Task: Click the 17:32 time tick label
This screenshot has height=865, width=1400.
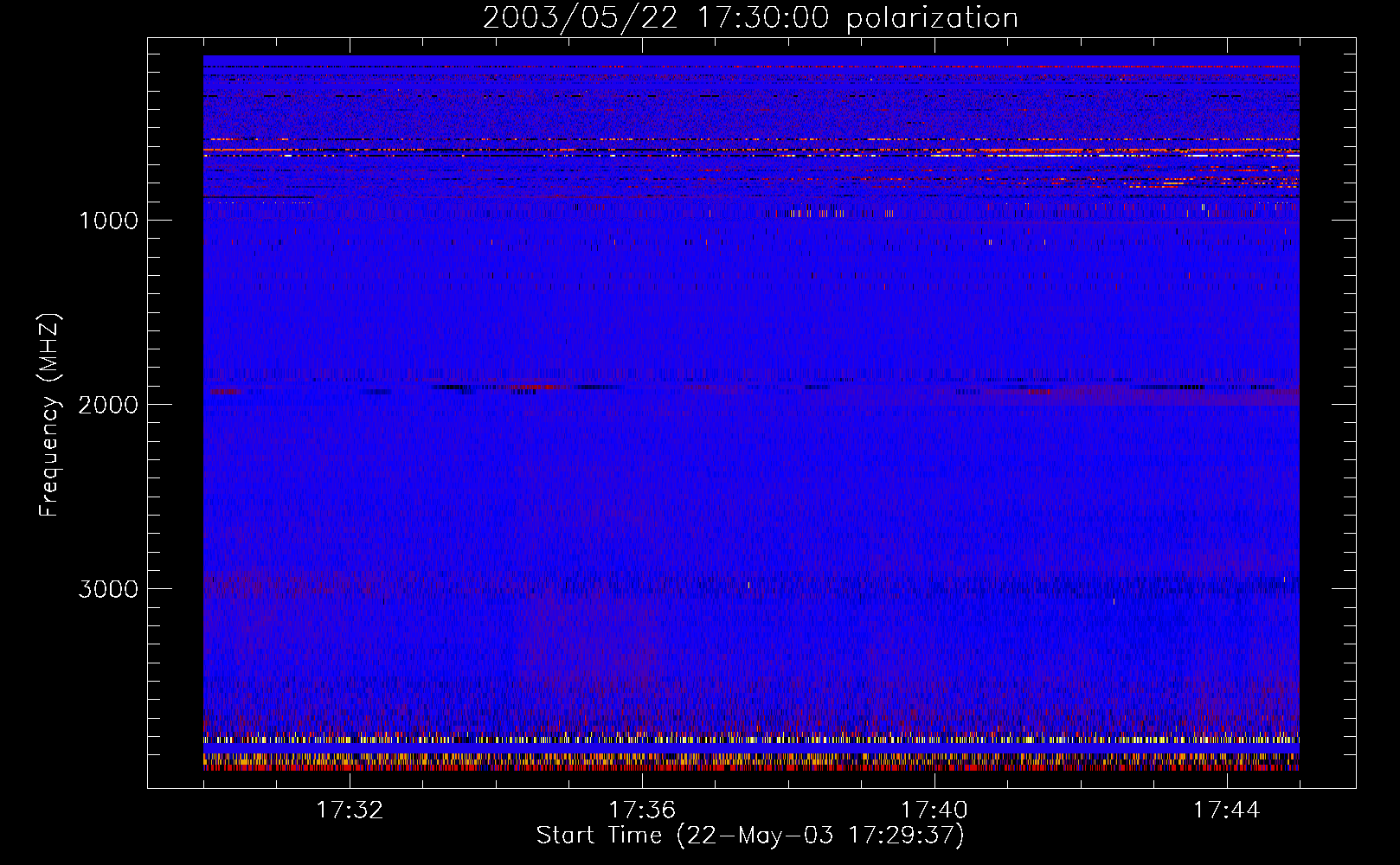Action: tap(350, 811)
